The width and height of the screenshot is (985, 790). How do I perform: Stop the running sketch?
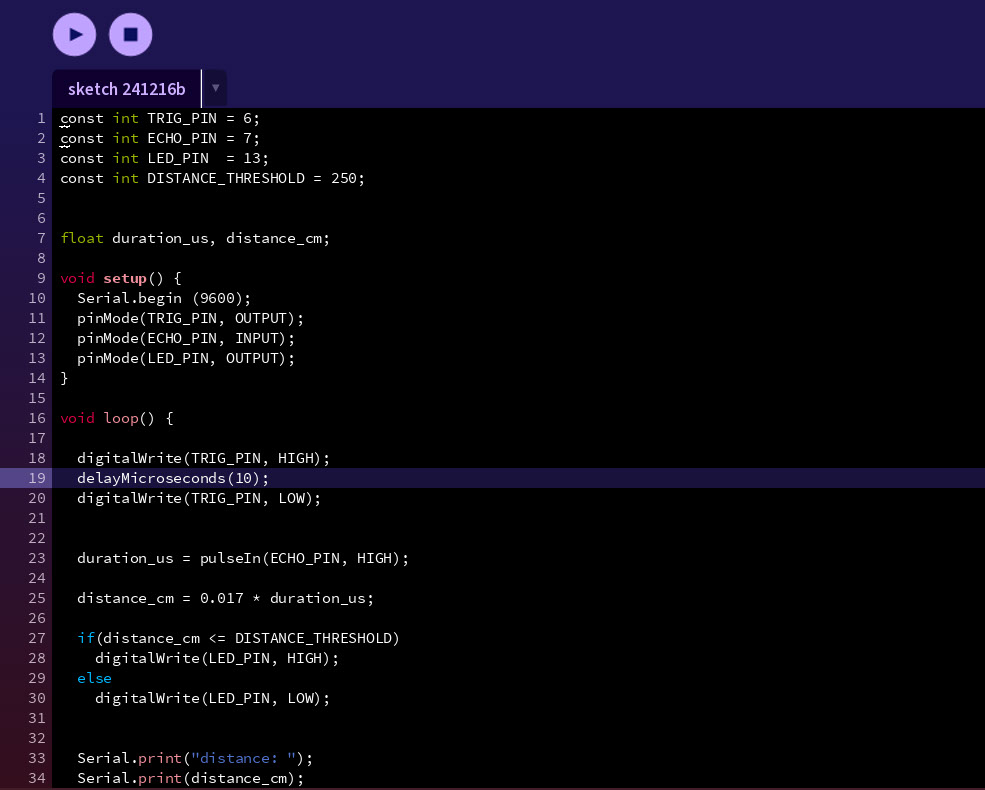tap(131, 35)
